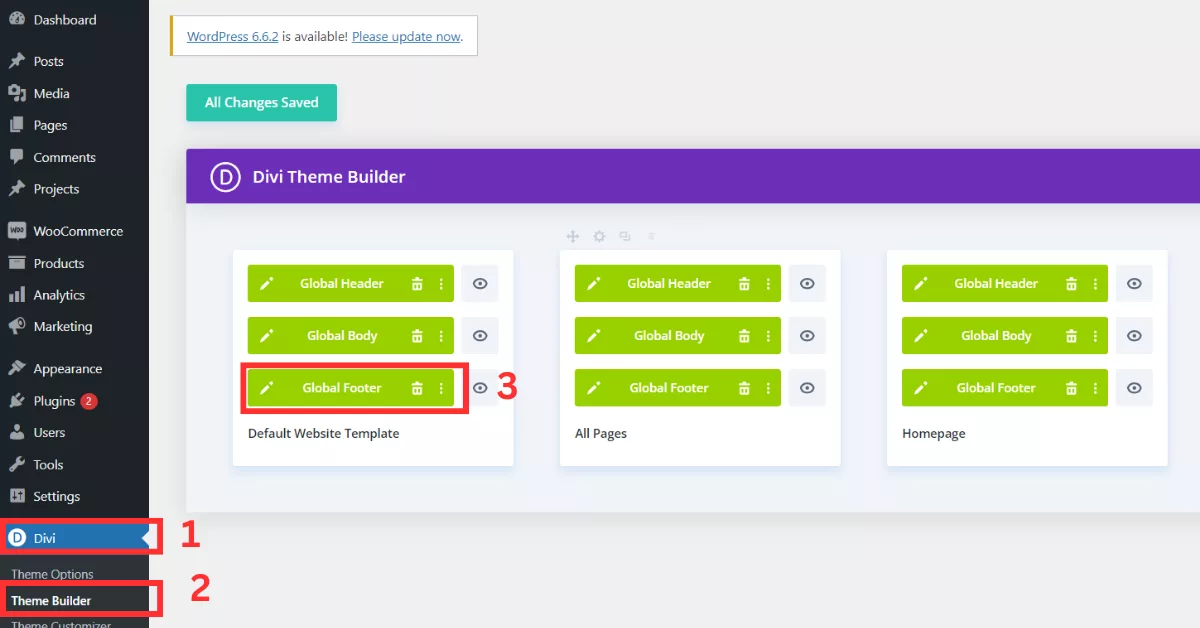Toggle Global Body visibility in Homepage template
1200x628 pixels.
1134,336
